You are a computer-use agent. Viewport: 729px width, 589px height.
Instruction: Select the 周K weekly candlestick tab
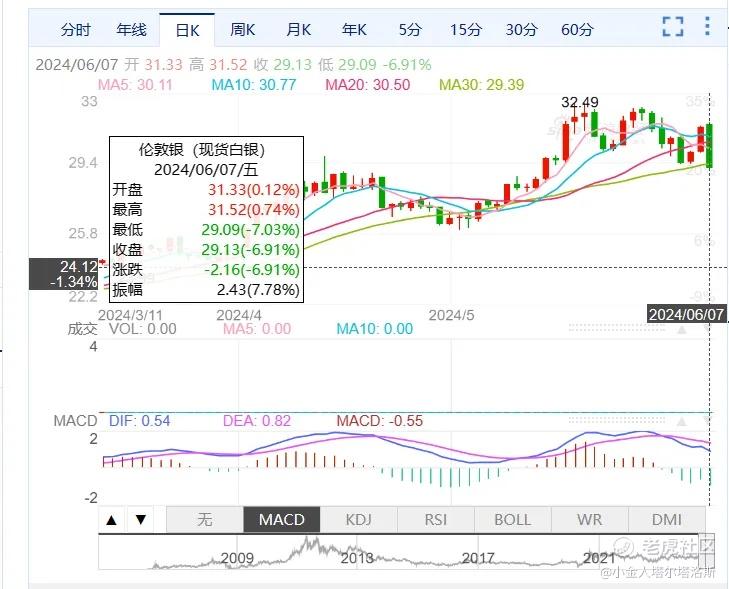(x=242, y=30)
